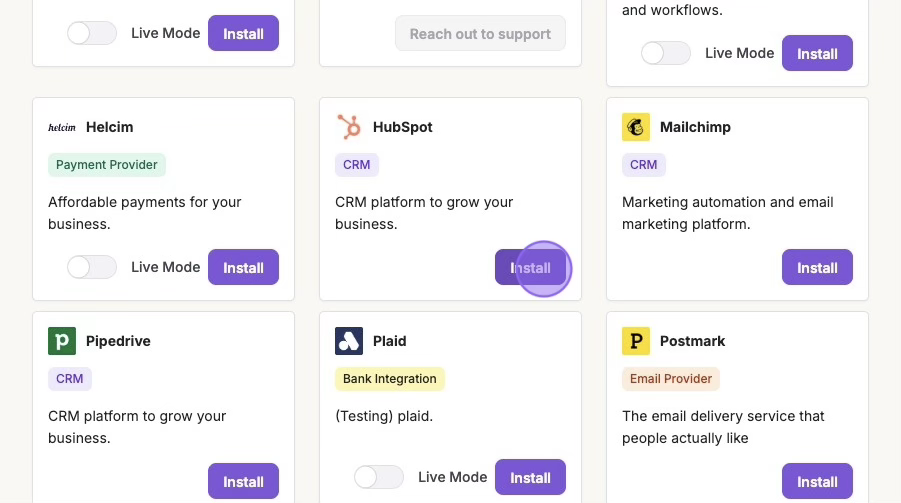Install the Pipedrive CRM integration

coord(243,481)
